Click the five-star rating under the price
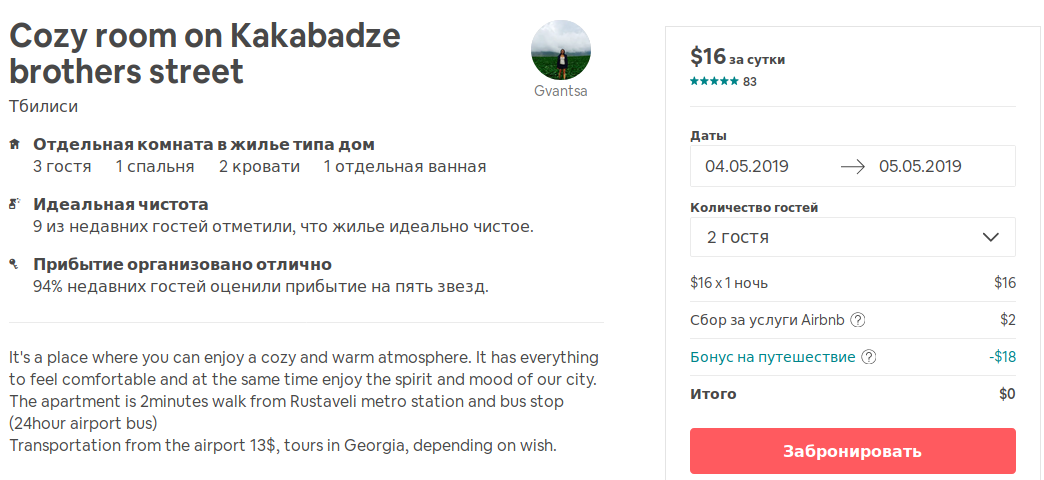1044x480 pixels. point(714,82)
